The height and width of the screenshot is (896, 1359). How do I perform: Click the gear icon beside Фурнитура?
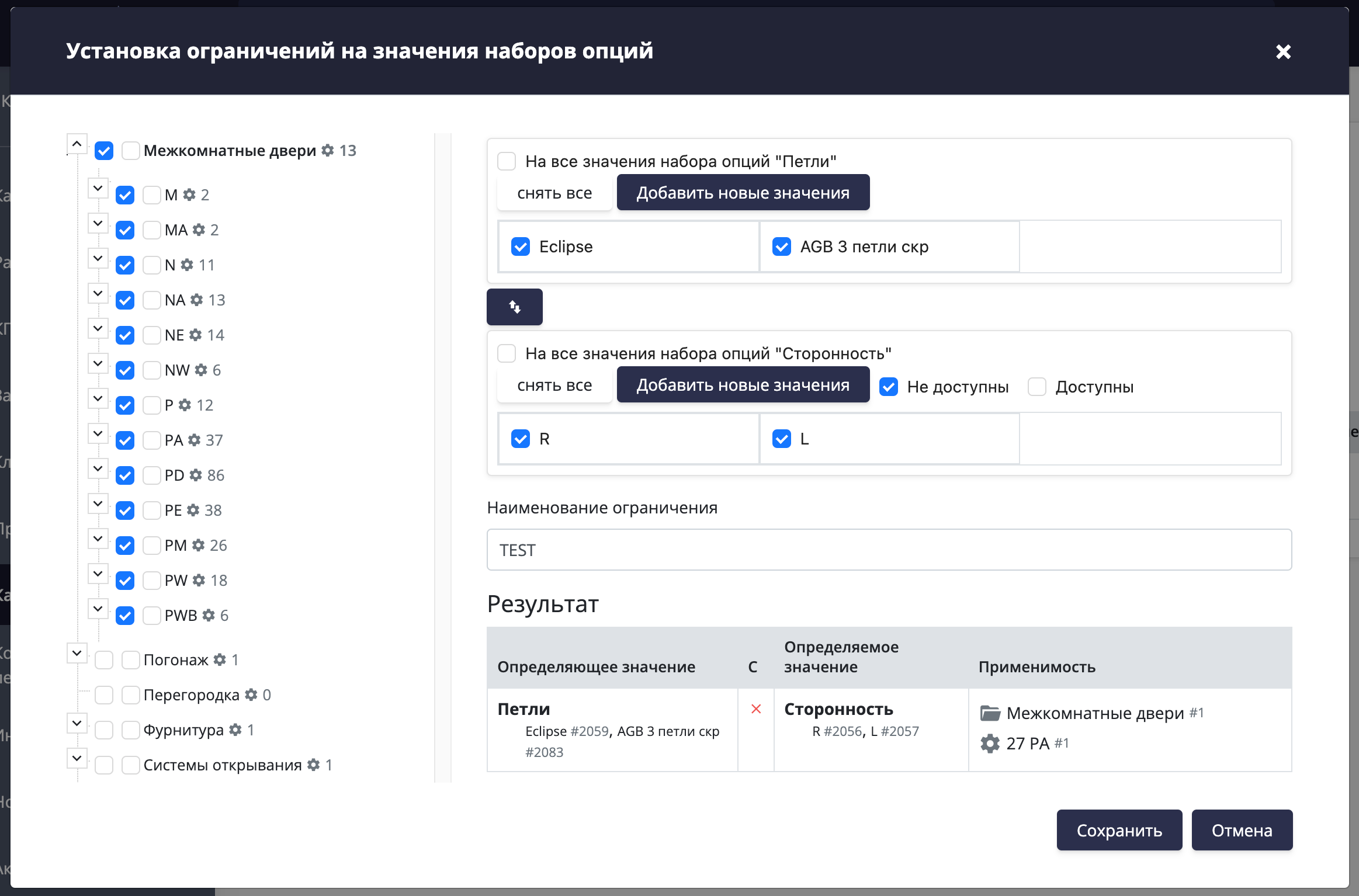click(x=235, y=730)
